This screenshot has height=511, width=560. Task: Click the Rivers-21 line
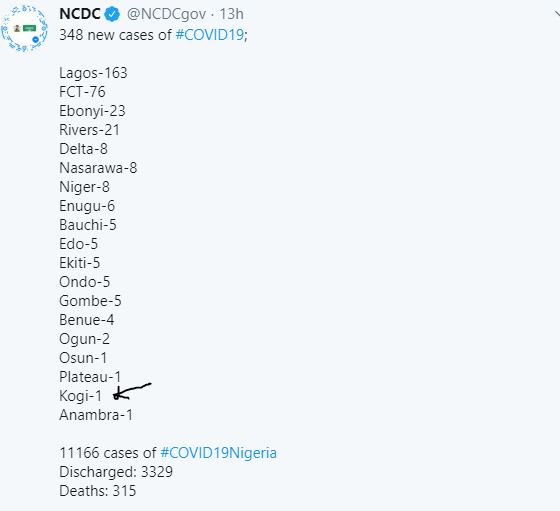(89, 130)
